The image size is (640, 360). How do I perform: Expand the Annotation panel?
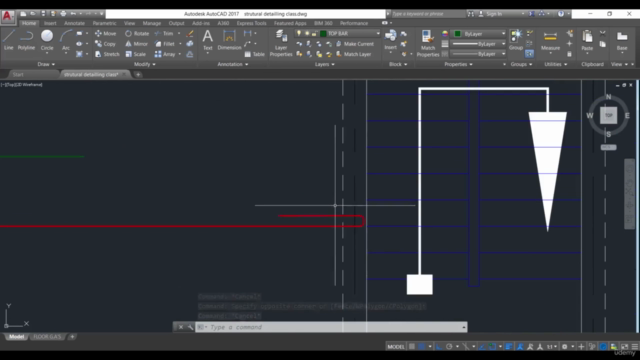(232, 64)
